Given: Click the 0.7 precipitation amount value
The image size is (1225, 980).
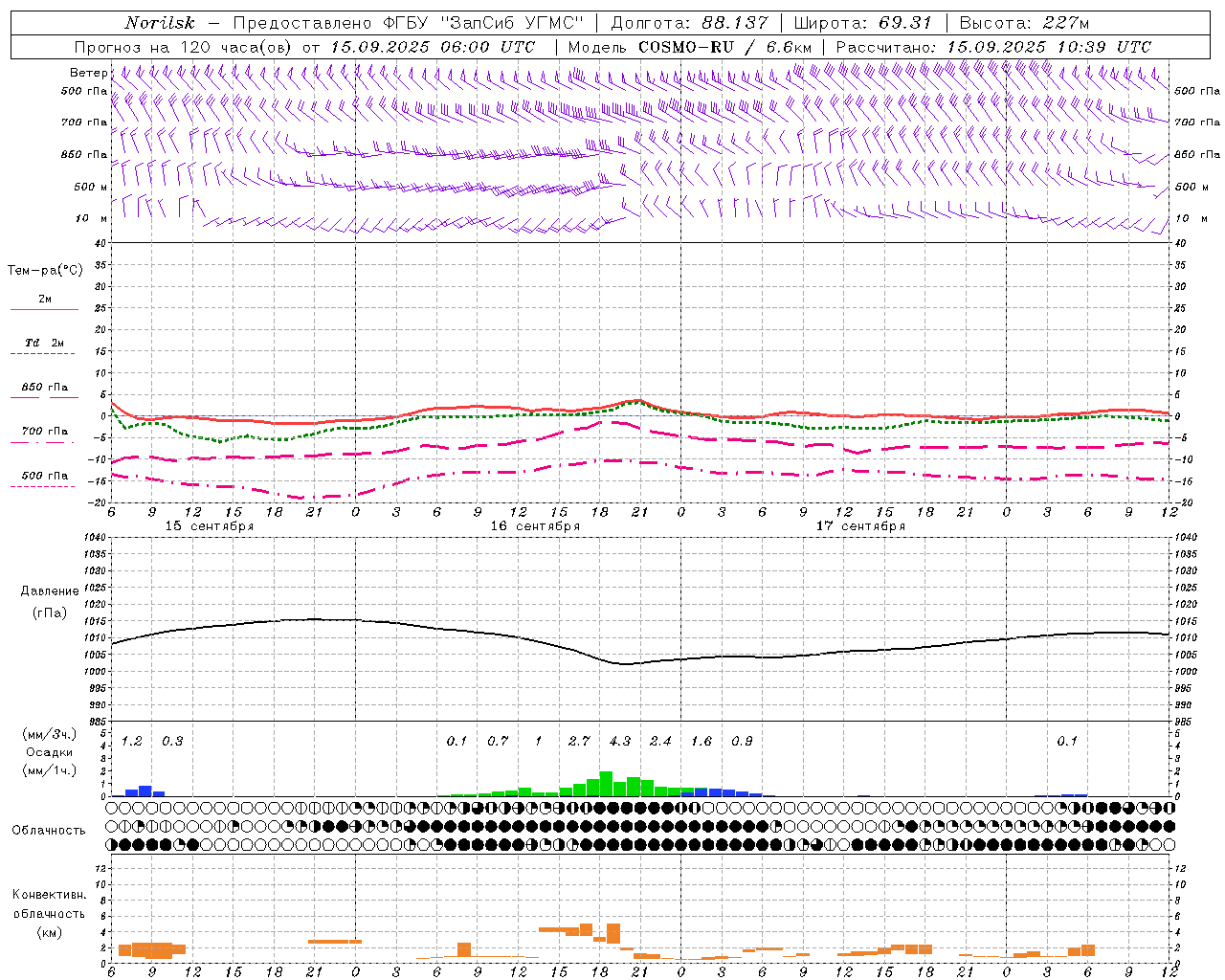Looking at the screenshot, I should [x=498, y=742].
